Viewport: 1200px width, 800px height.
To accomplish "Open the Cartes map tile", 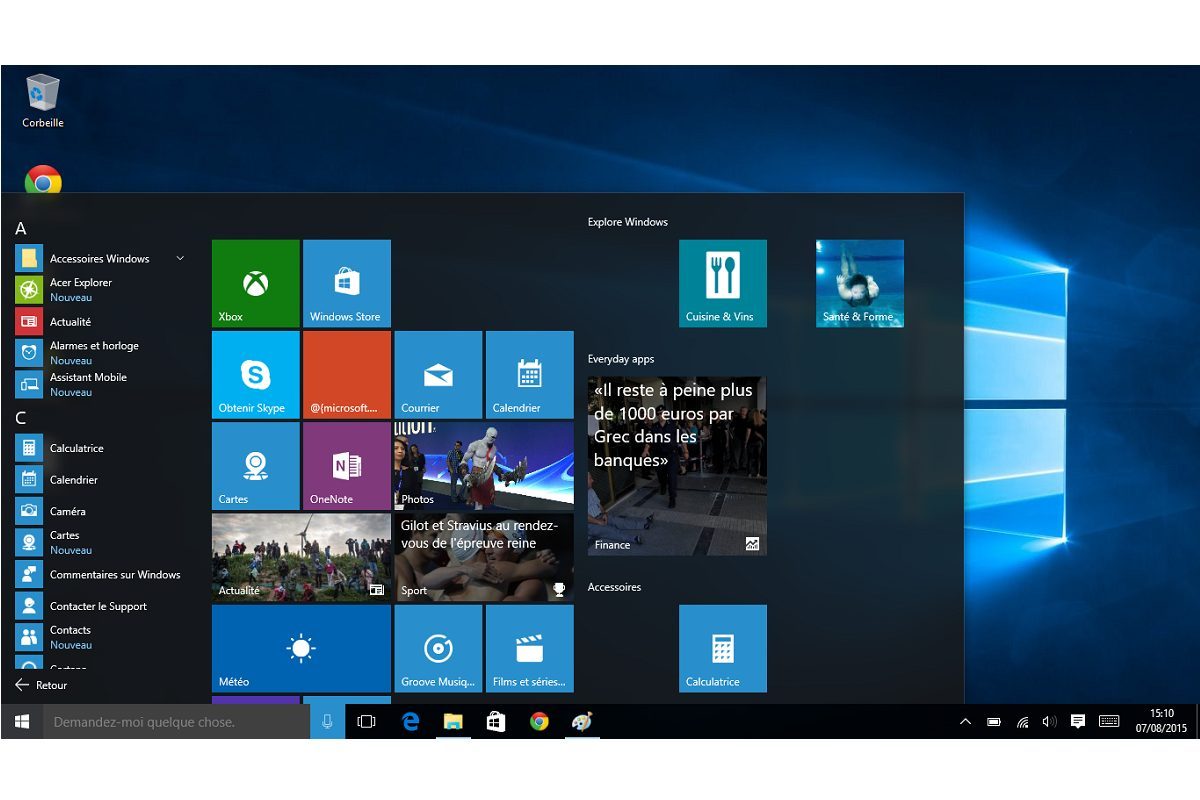I will coord(255,465).
